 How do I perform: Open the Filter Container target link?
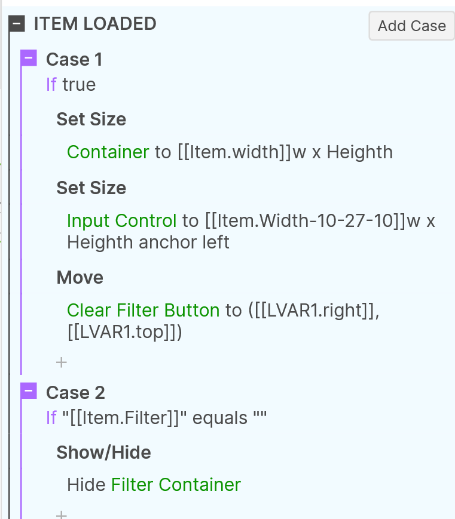click(x=176, y=485)
